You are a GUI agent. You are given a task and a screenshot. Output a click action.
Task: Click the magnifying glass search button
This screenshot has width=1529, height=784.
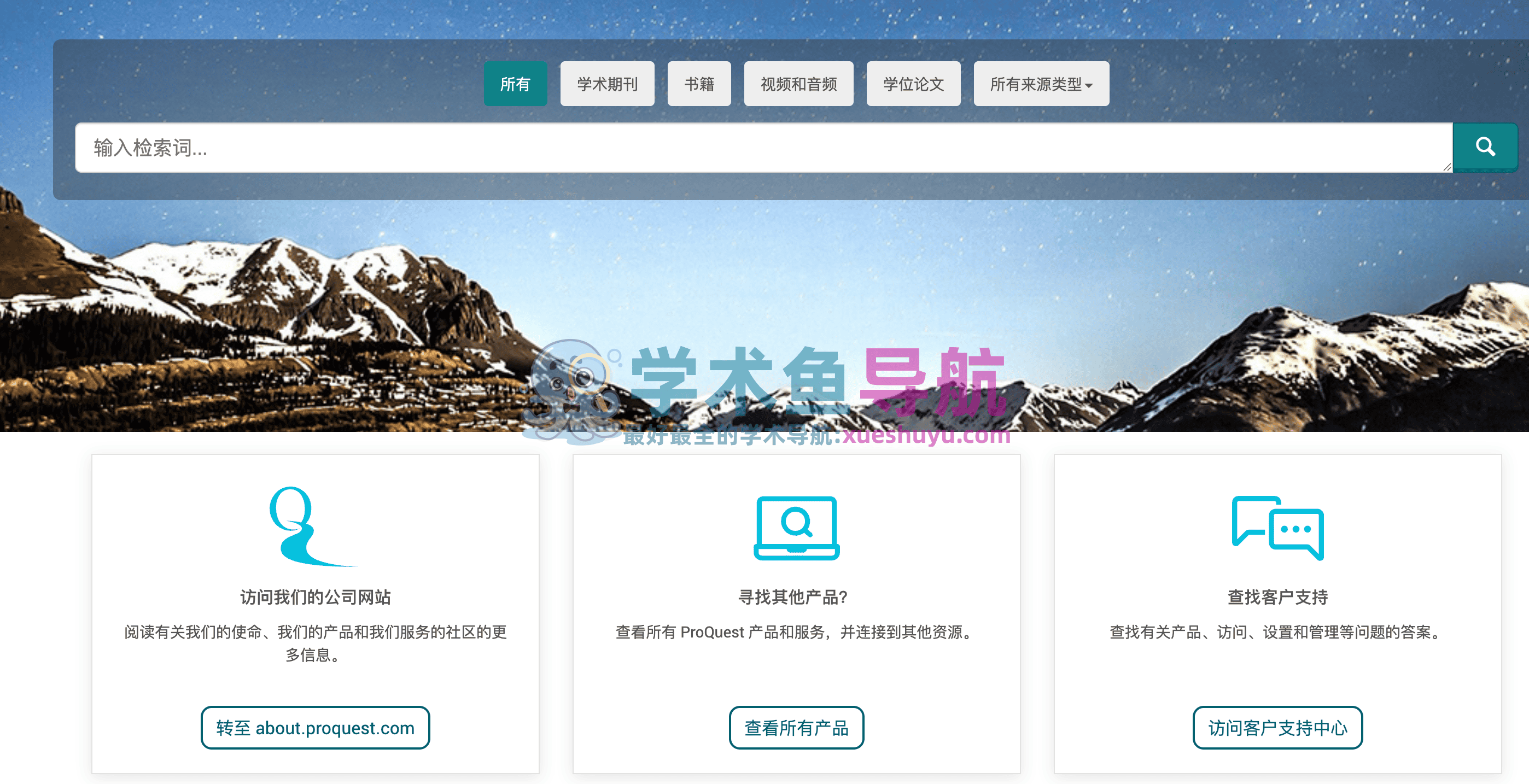pos(1485,147)
